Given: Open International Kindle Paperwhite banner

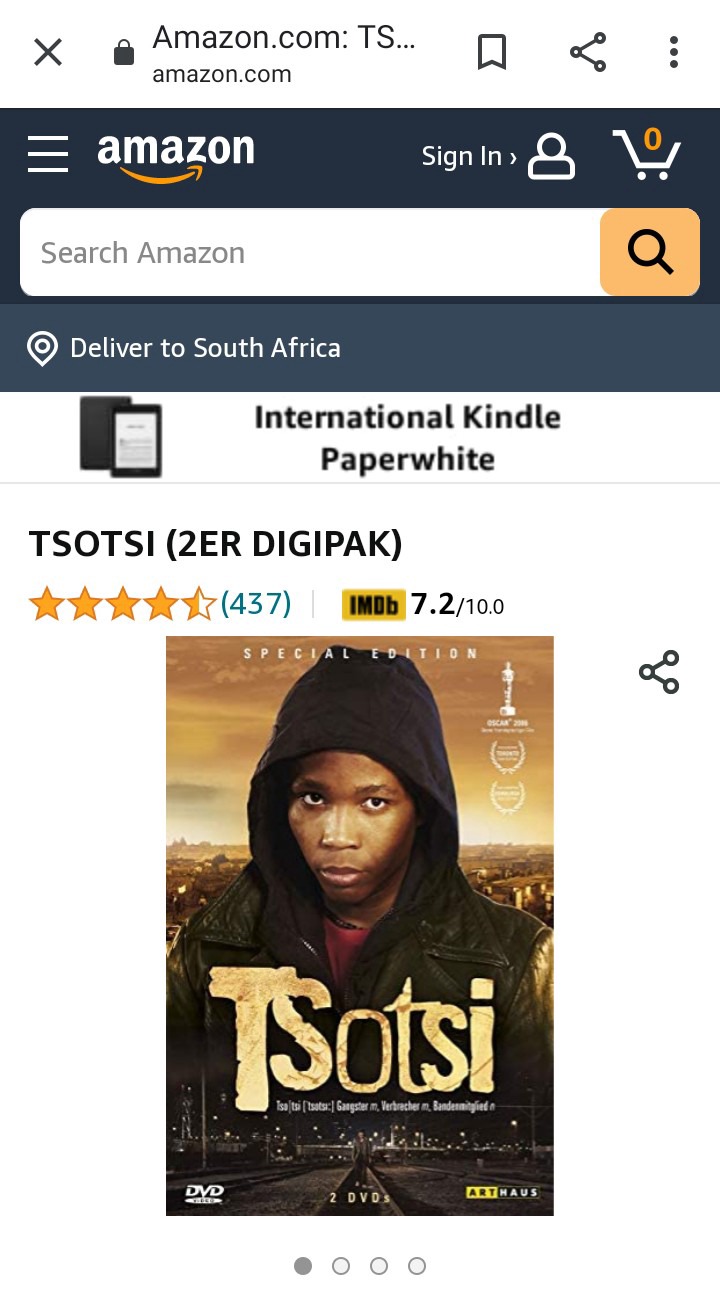Looking at the screenshot, I should click(360, 437).
